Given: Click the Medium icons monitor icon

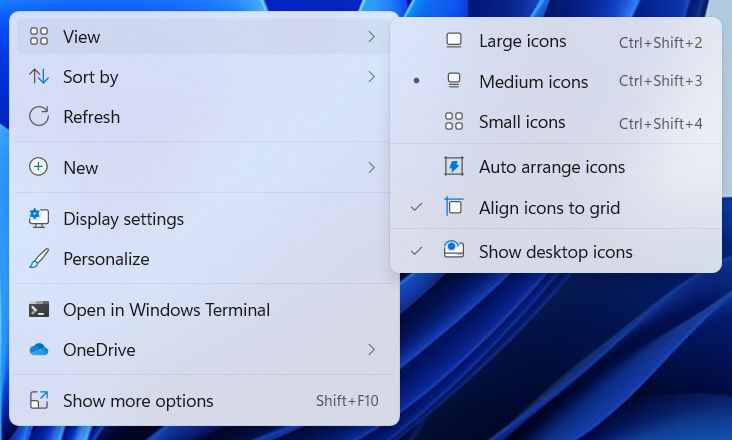Looking at the screenshot, I should (x=454, y=81).
